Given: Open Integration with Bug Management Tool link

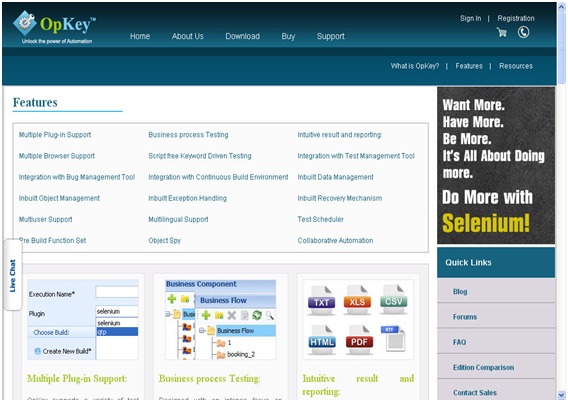Looking at the screenshot, I should [x=77, y=177].
